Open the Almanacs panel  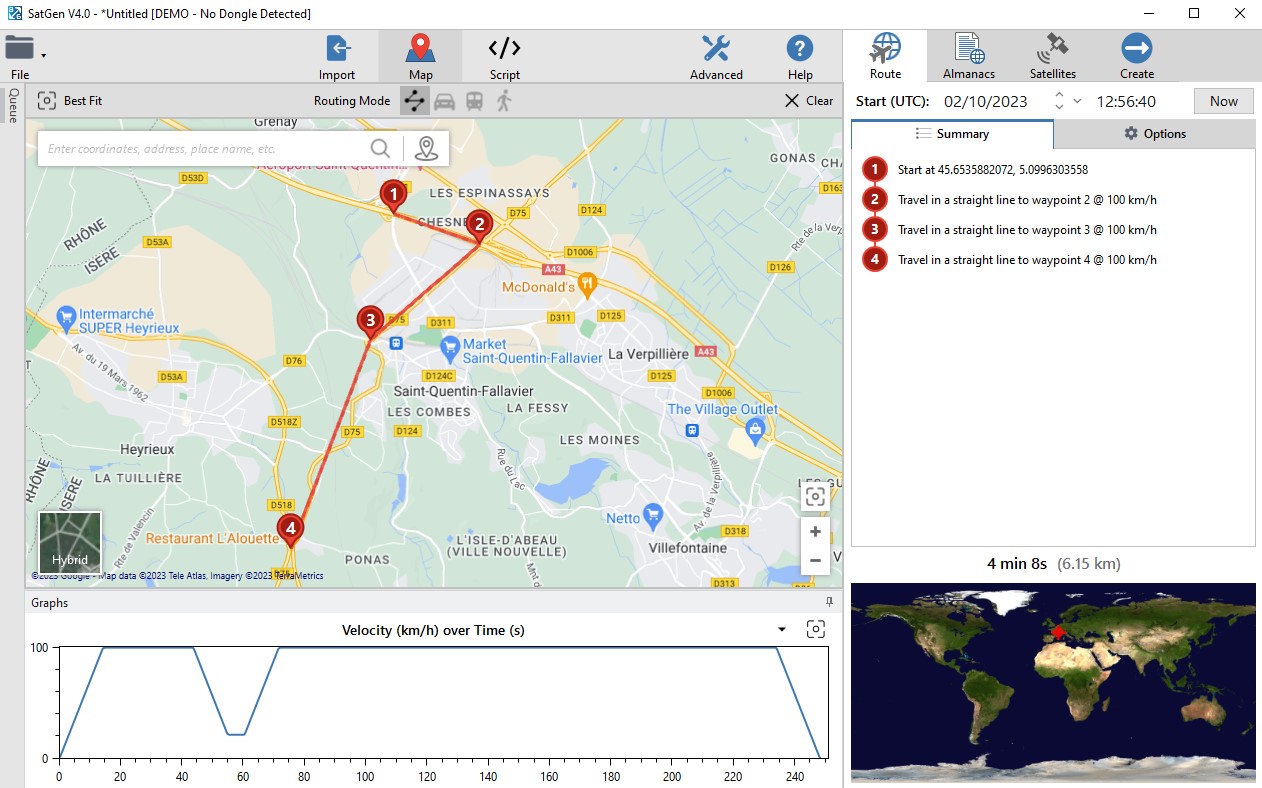tap(968, 57)
